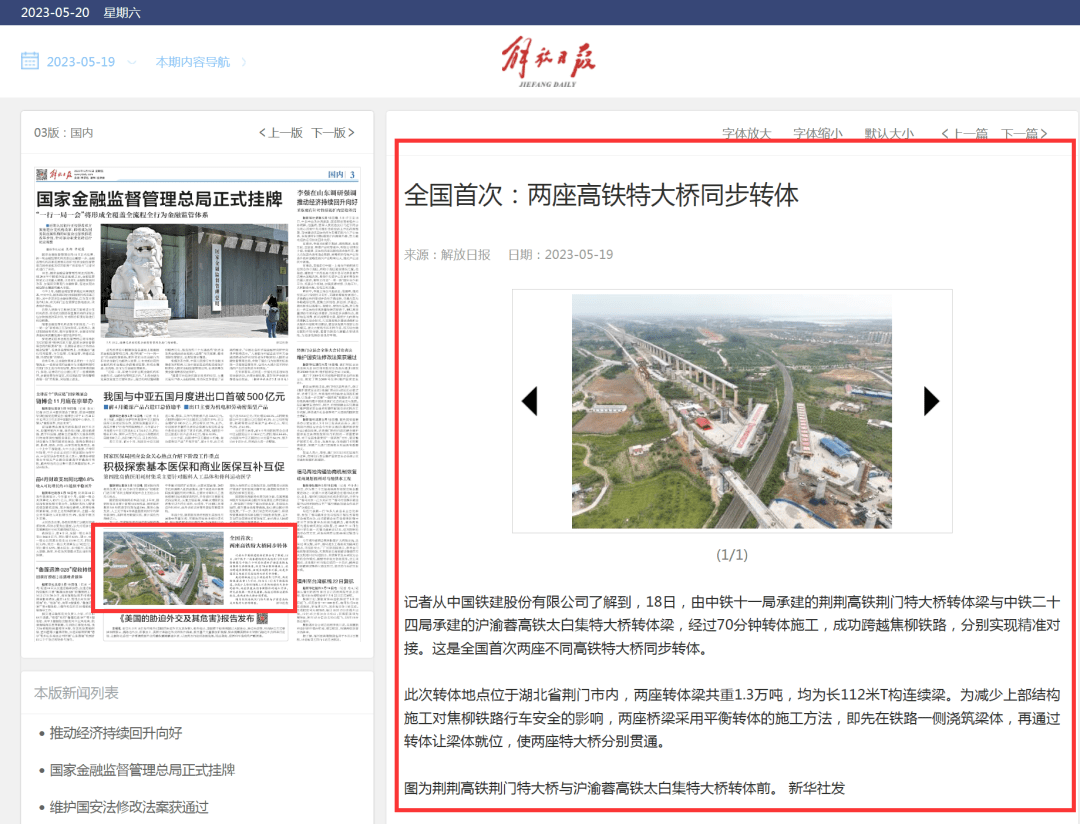Click the Jiefang Daily masthead logo
Image resolution: width=1080 pixels, height=824 pixels.
click(x=548, y=61)
